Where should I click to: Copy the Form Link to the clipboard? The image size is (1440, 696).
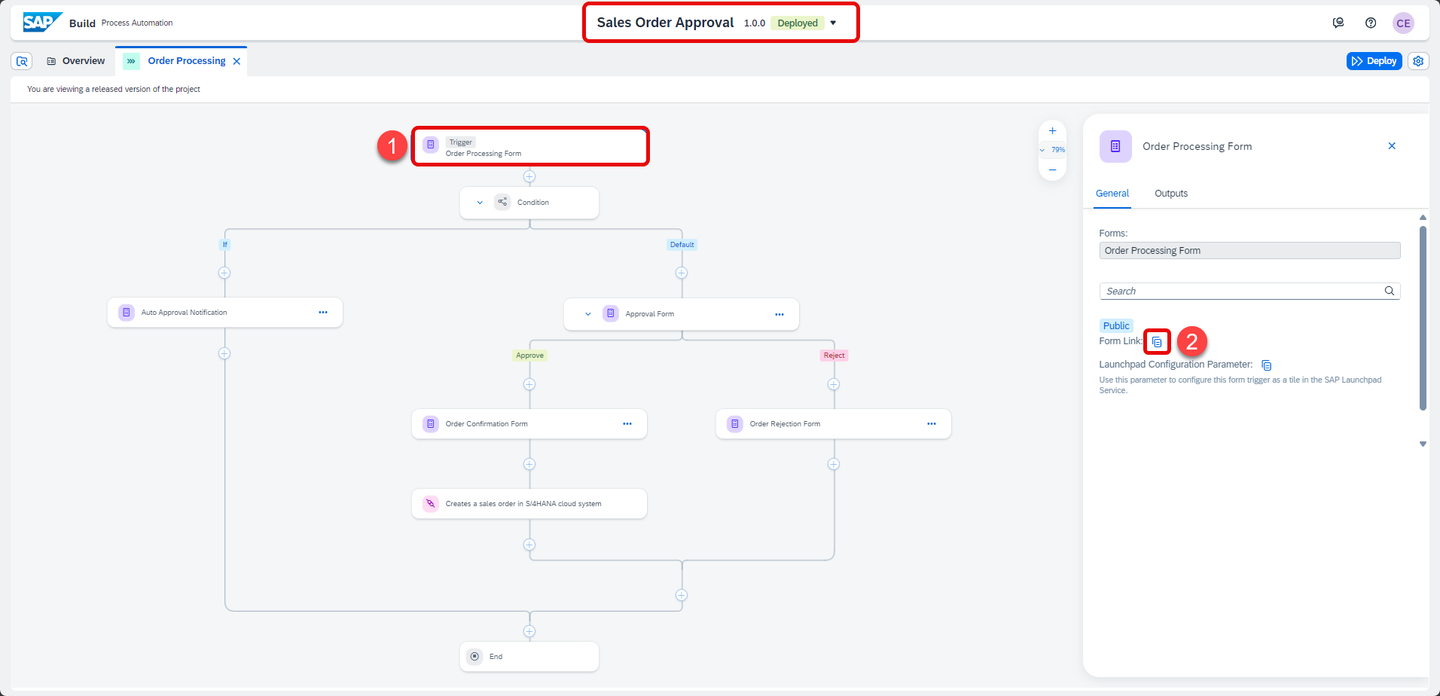coord(1157,342)
